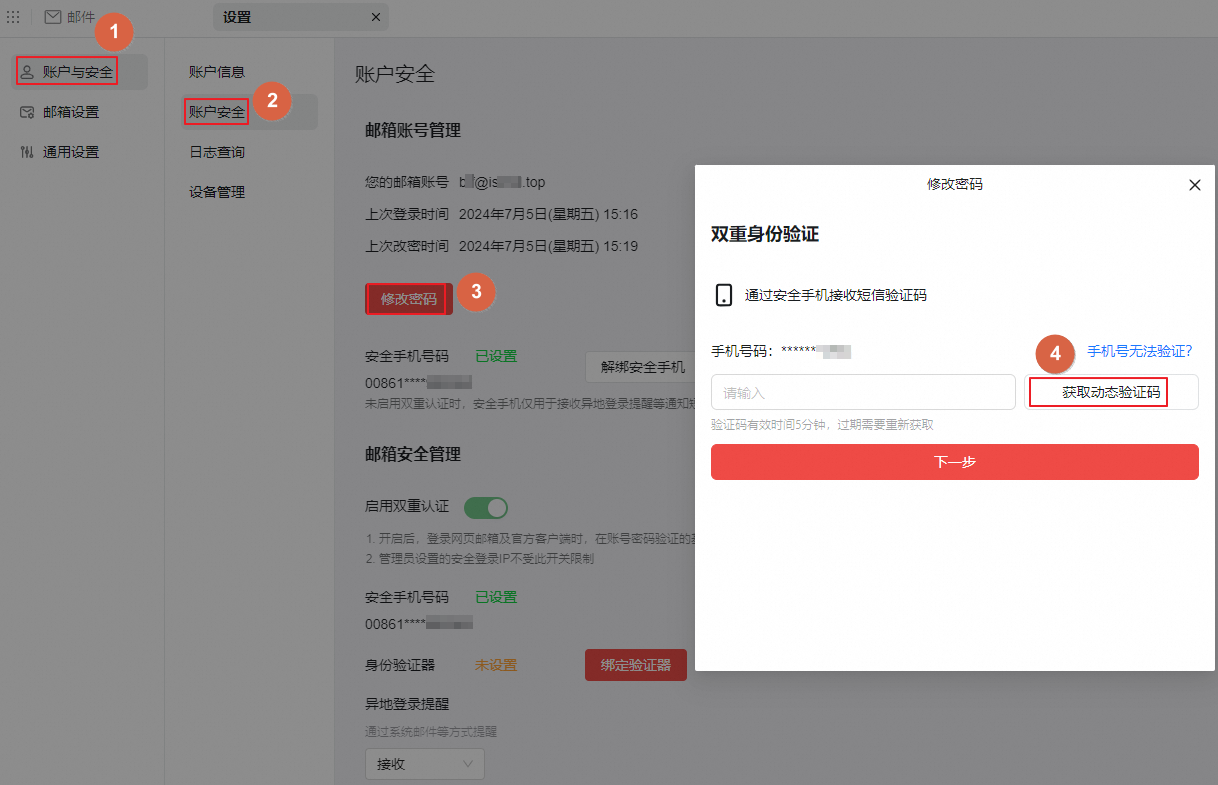Screen dimensions: 1218x785
Task: Click 通过安全手机接收短信验证码 text
Action: [836, 295]
